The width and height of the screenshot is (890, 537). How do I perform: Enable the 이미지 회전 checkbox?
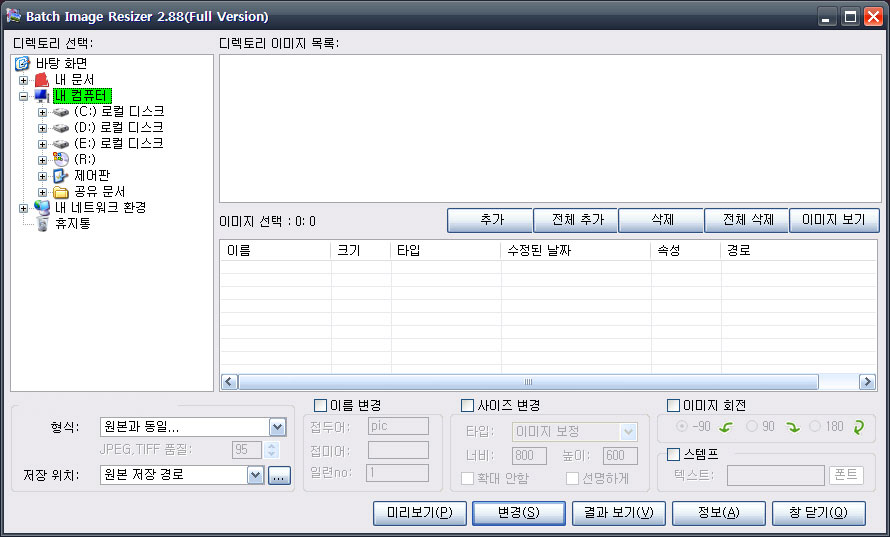673,405
